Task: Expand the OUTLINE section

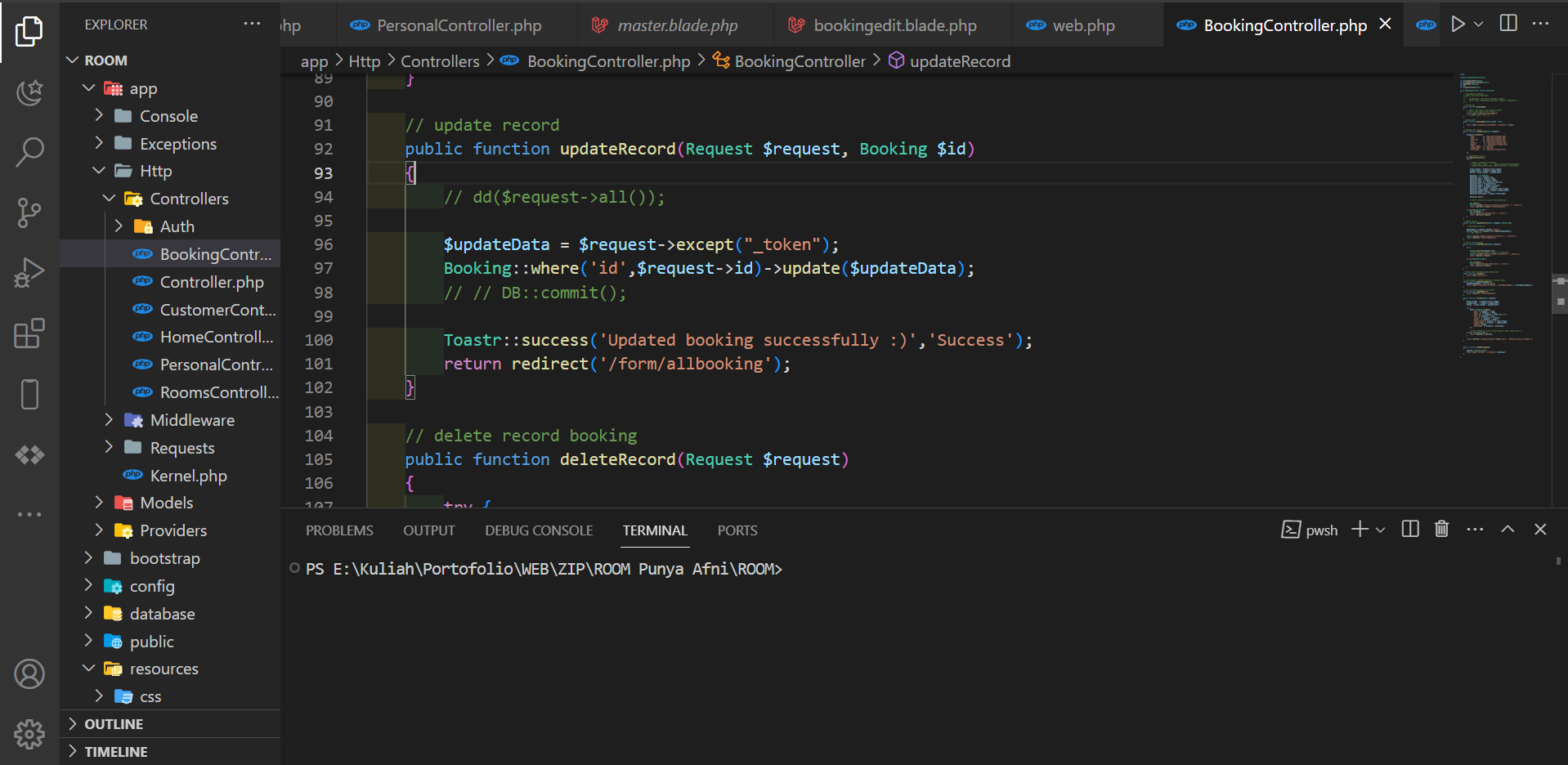Action: (170, 724)
